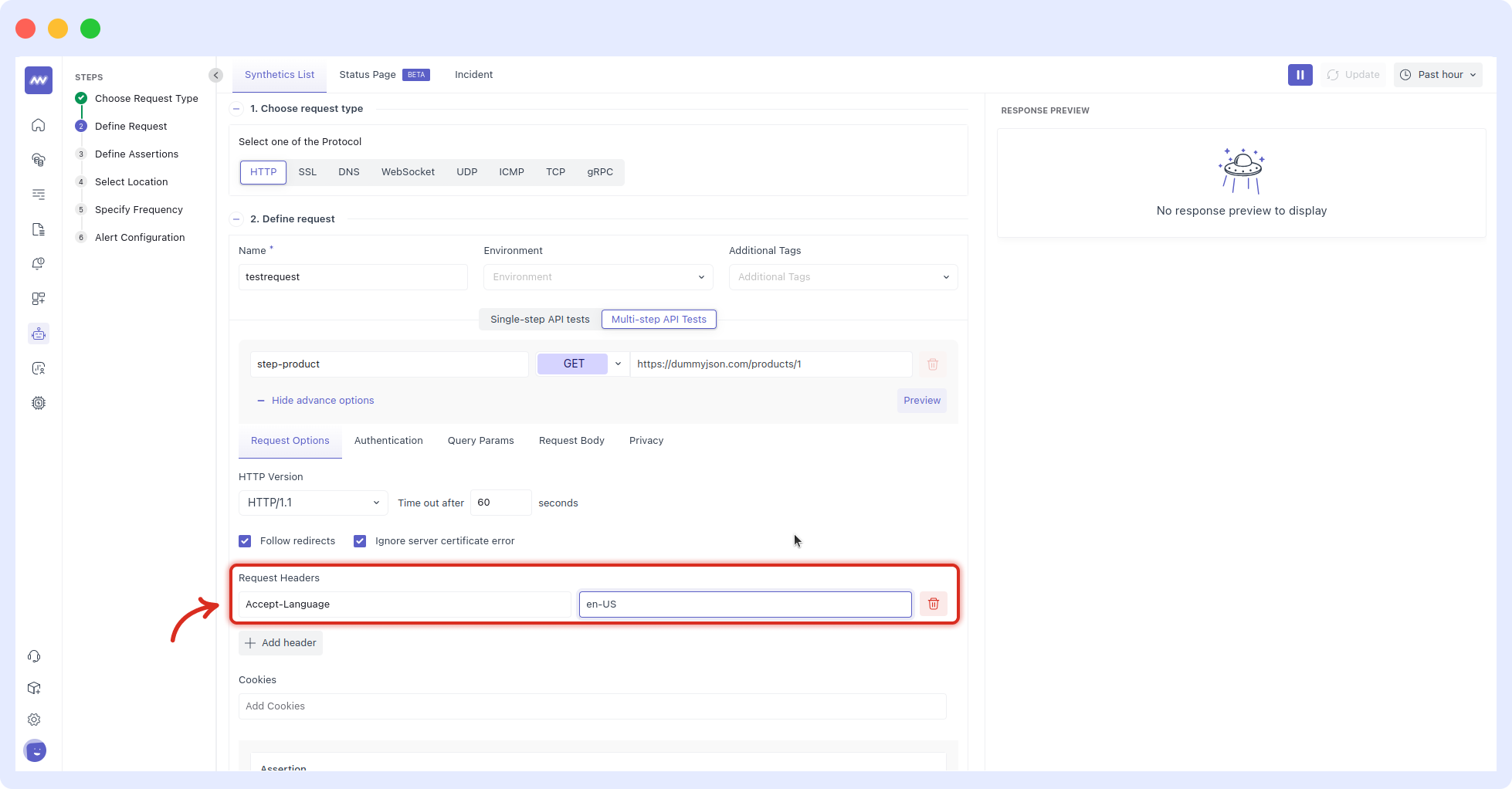Select the Single-step API tests option

[540, 319]
